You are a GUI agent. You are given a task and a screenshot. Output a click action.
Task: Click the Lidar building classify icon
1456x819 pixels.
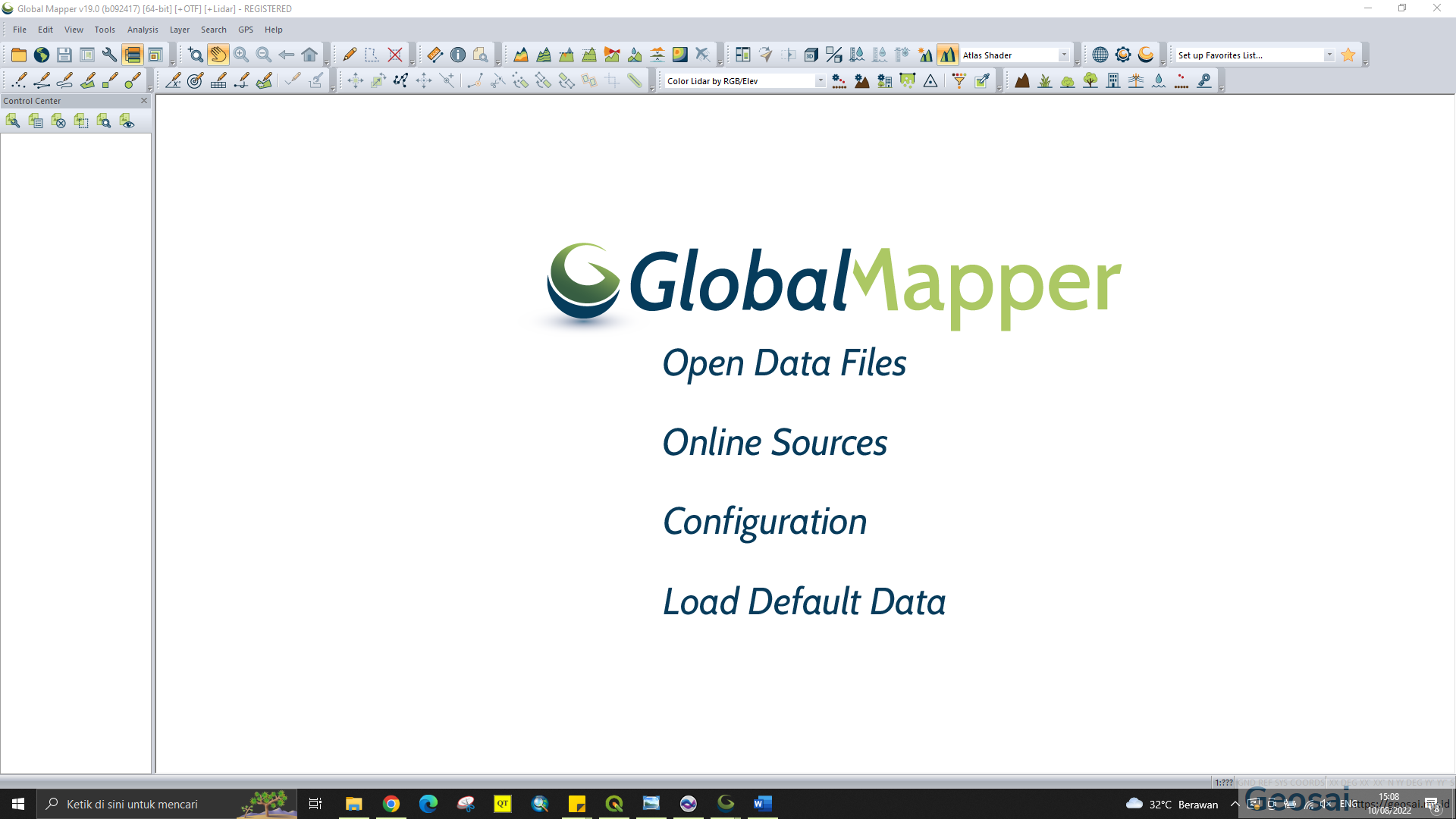click(x=1113, y=80)
